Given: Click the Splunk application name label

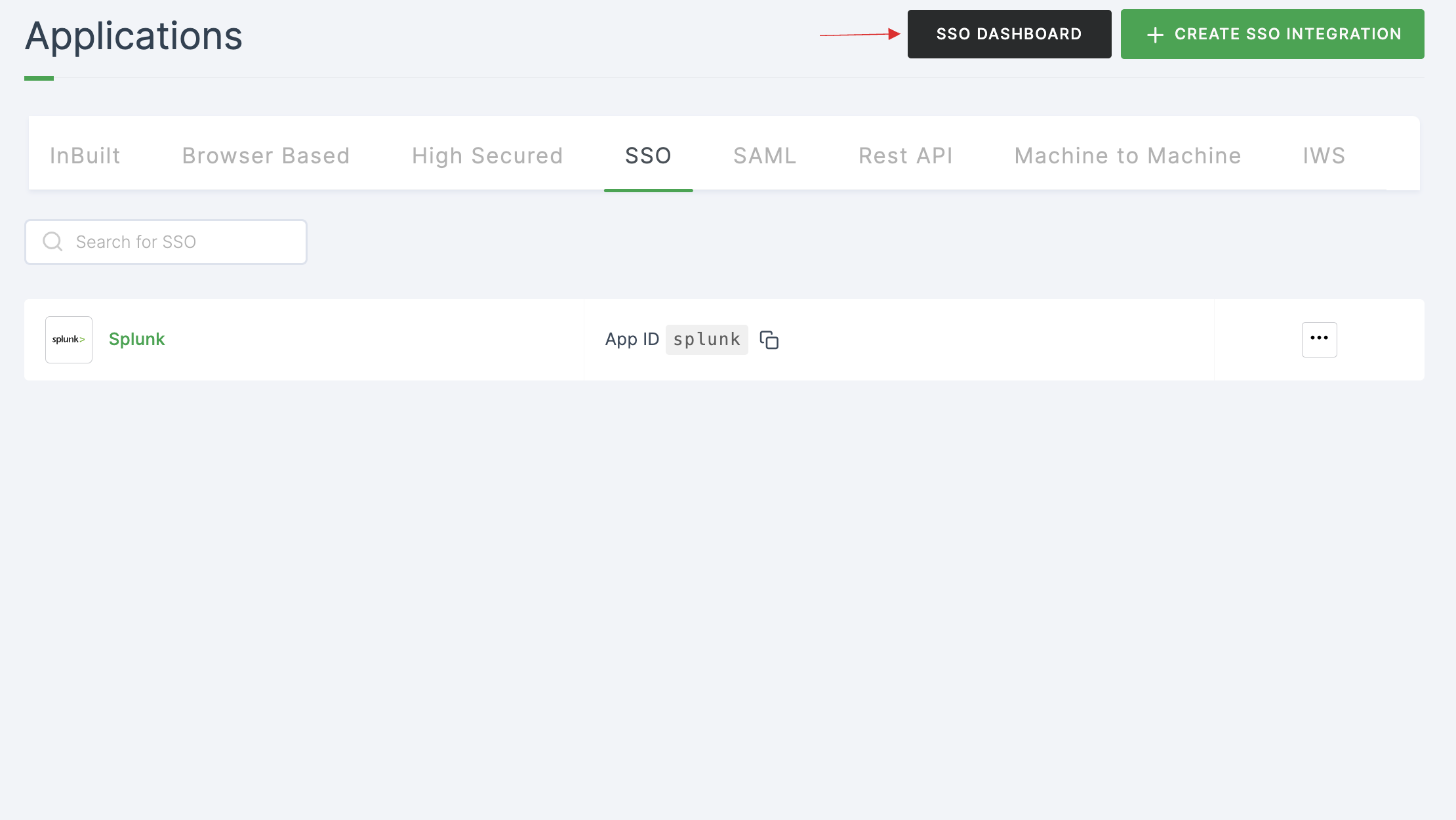Looking at the screenshot, I should (136, 338).
